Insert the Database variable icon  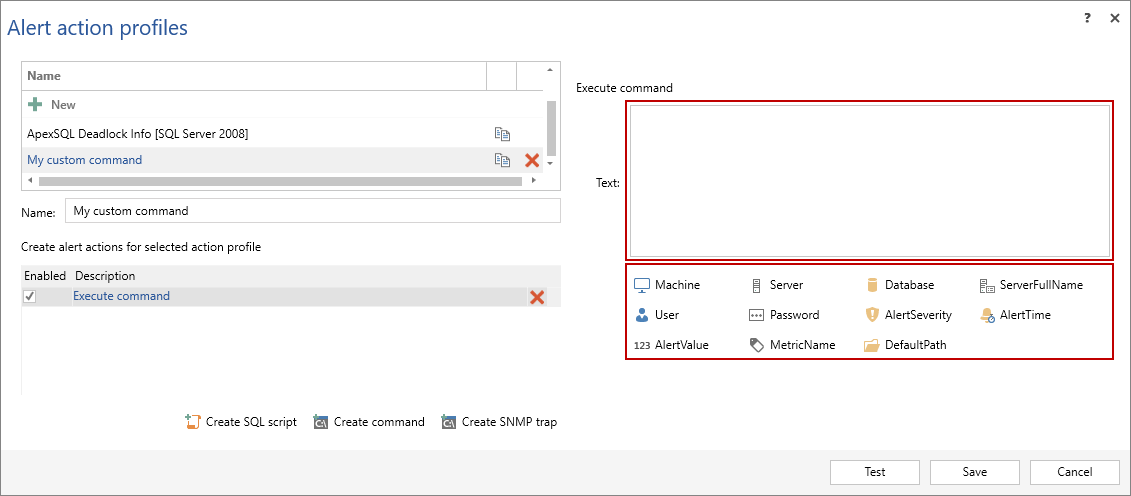pos(872,285)
